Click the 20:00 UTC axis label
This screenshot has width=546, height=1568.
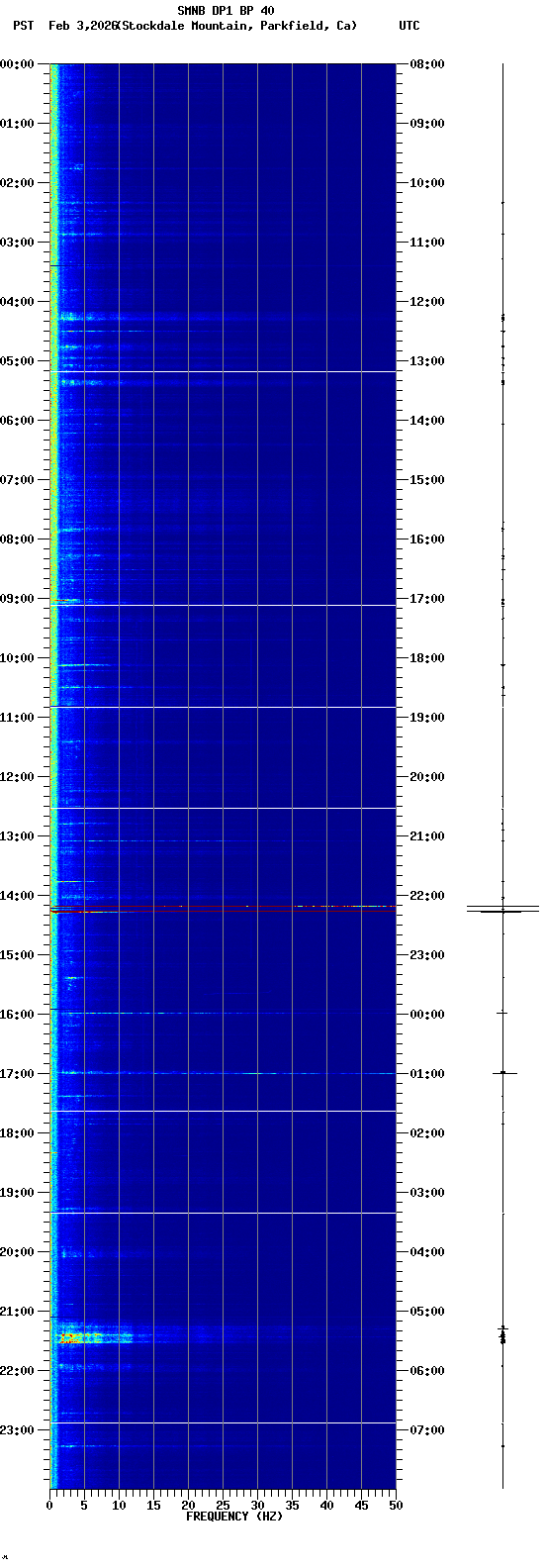point(427,777)
